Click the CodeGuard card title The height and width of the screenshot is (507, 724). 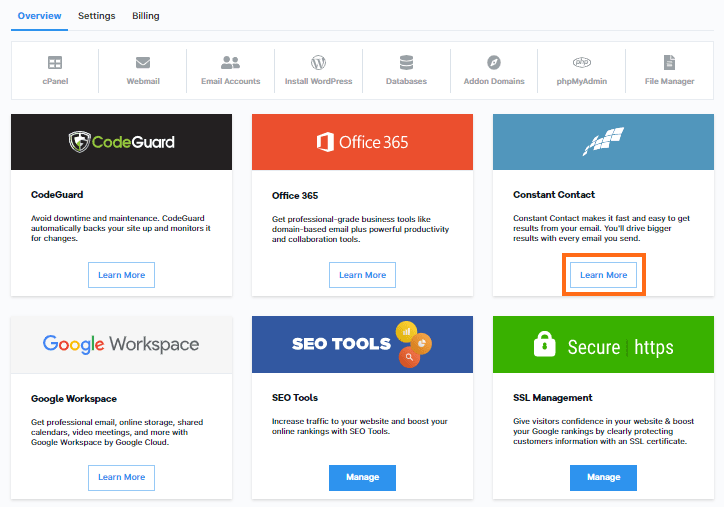click(57, 195)
